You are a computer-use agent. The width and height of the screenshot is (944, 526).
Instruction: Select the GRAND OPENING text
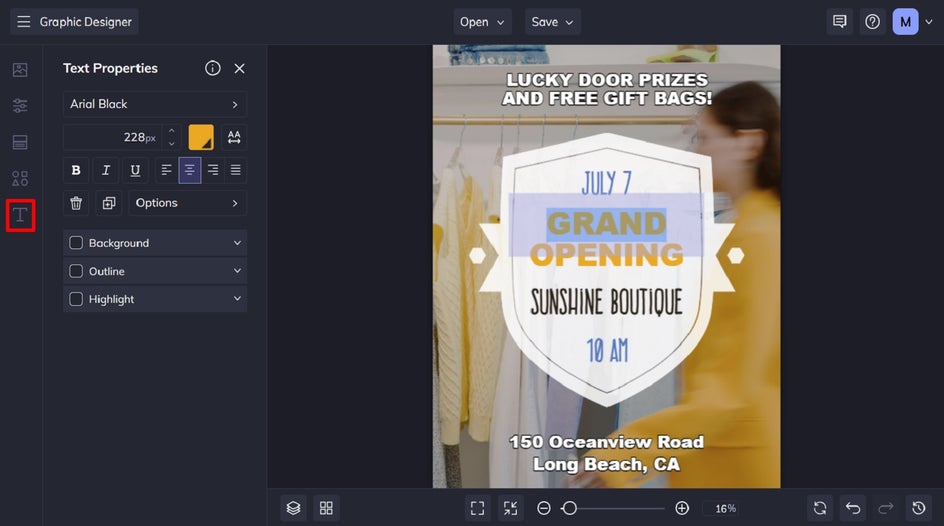[x=607, y=238]
